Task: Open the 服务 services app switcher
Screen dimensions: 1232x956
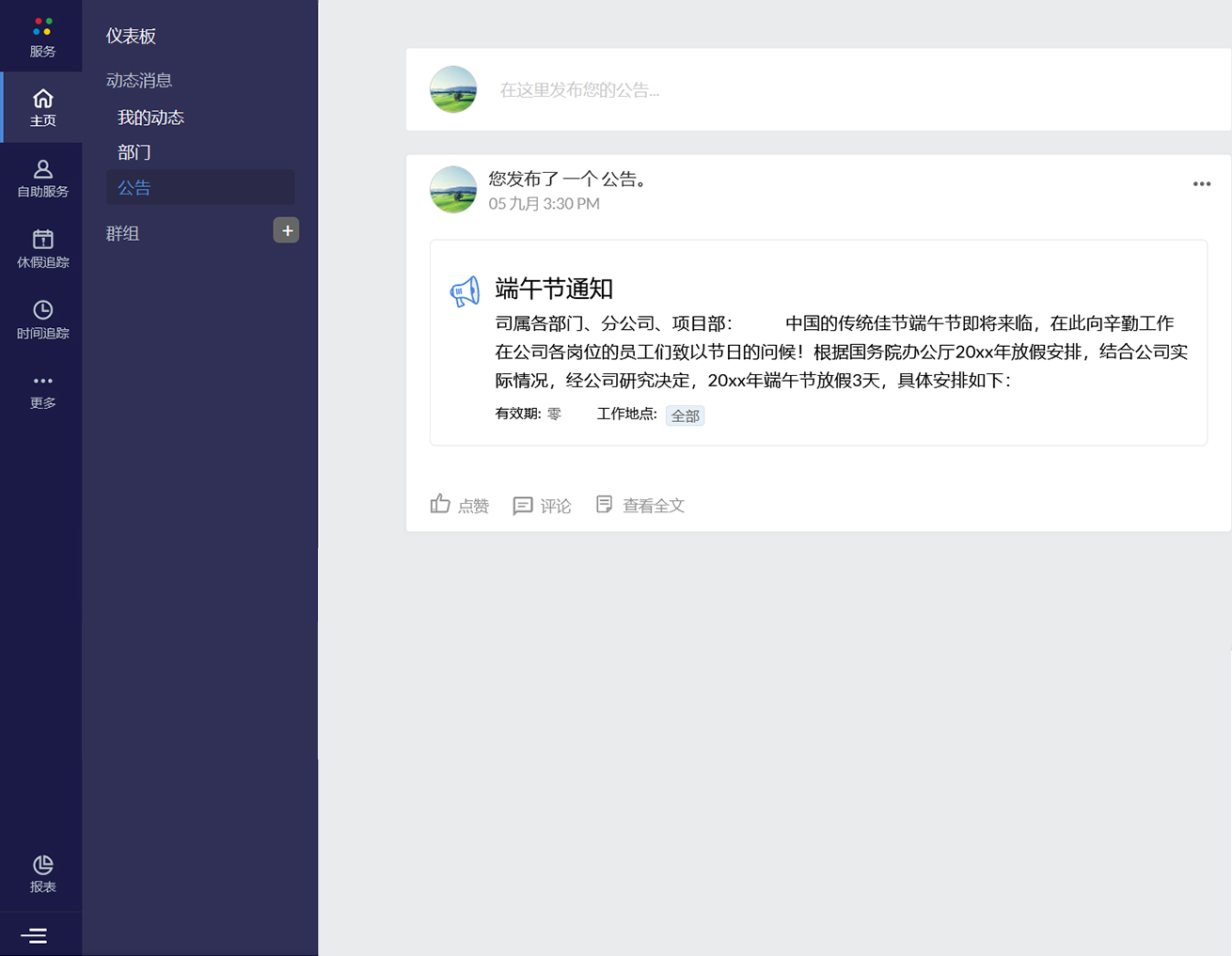Action: pyautogui.click(x=41, y=36)
